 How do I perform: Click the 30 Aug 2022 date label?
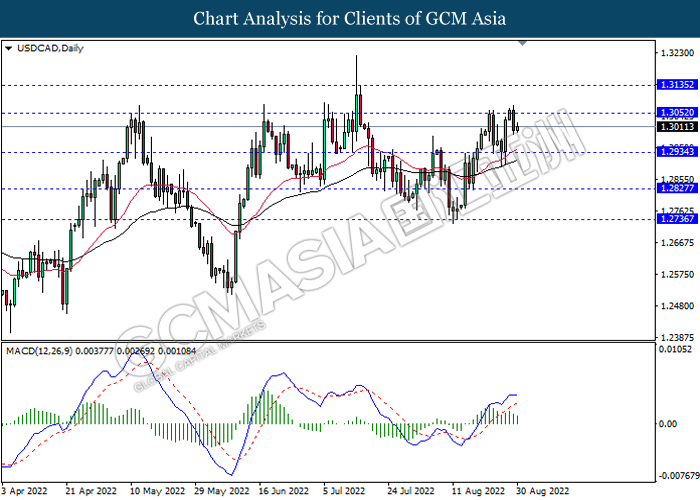tap(543, 491)
